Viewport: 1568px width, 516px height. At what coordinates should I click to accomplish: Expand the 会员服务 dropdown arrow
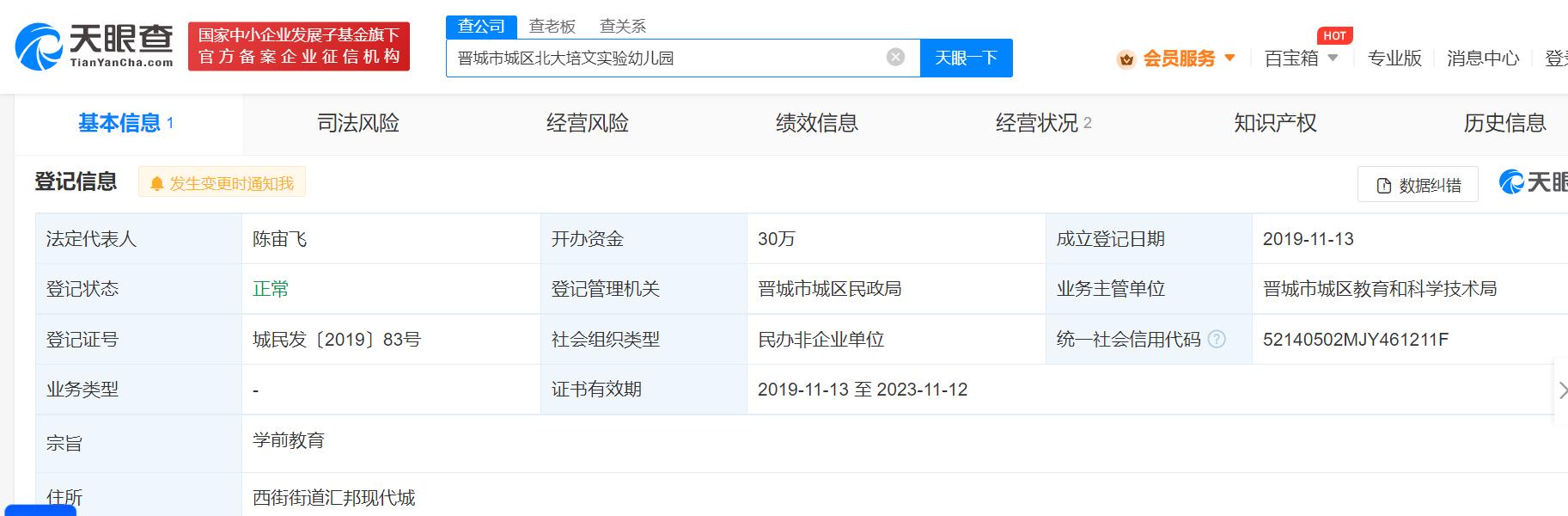[1229, 58]
